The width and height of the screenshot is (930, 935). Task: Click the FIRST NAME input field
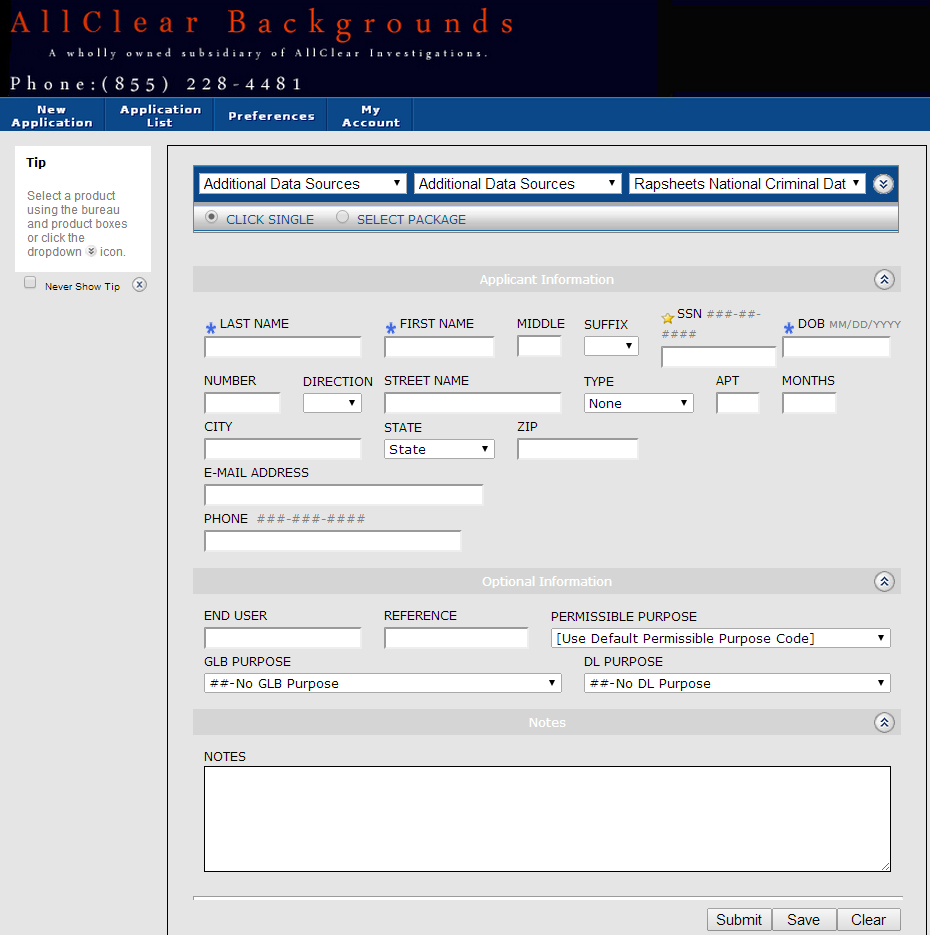pyautogui.click(x=439, y=347)
